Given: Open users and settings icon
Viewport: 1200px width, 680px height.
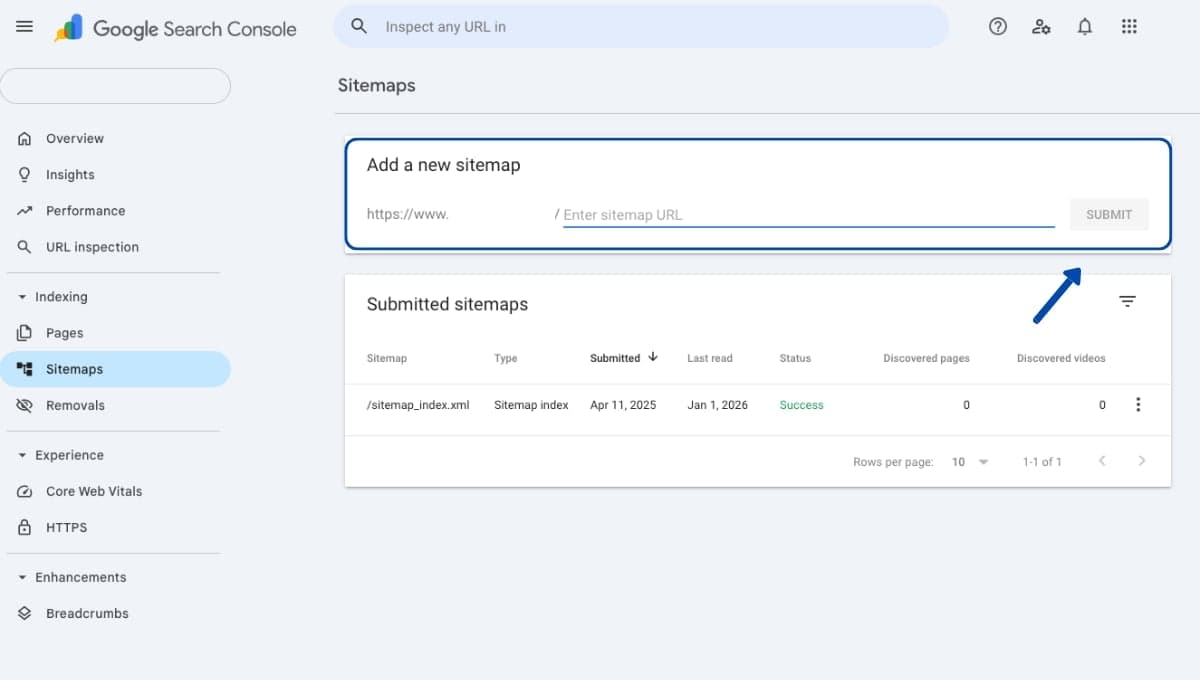Looking at the screenshot, I should coord(1041,27).
